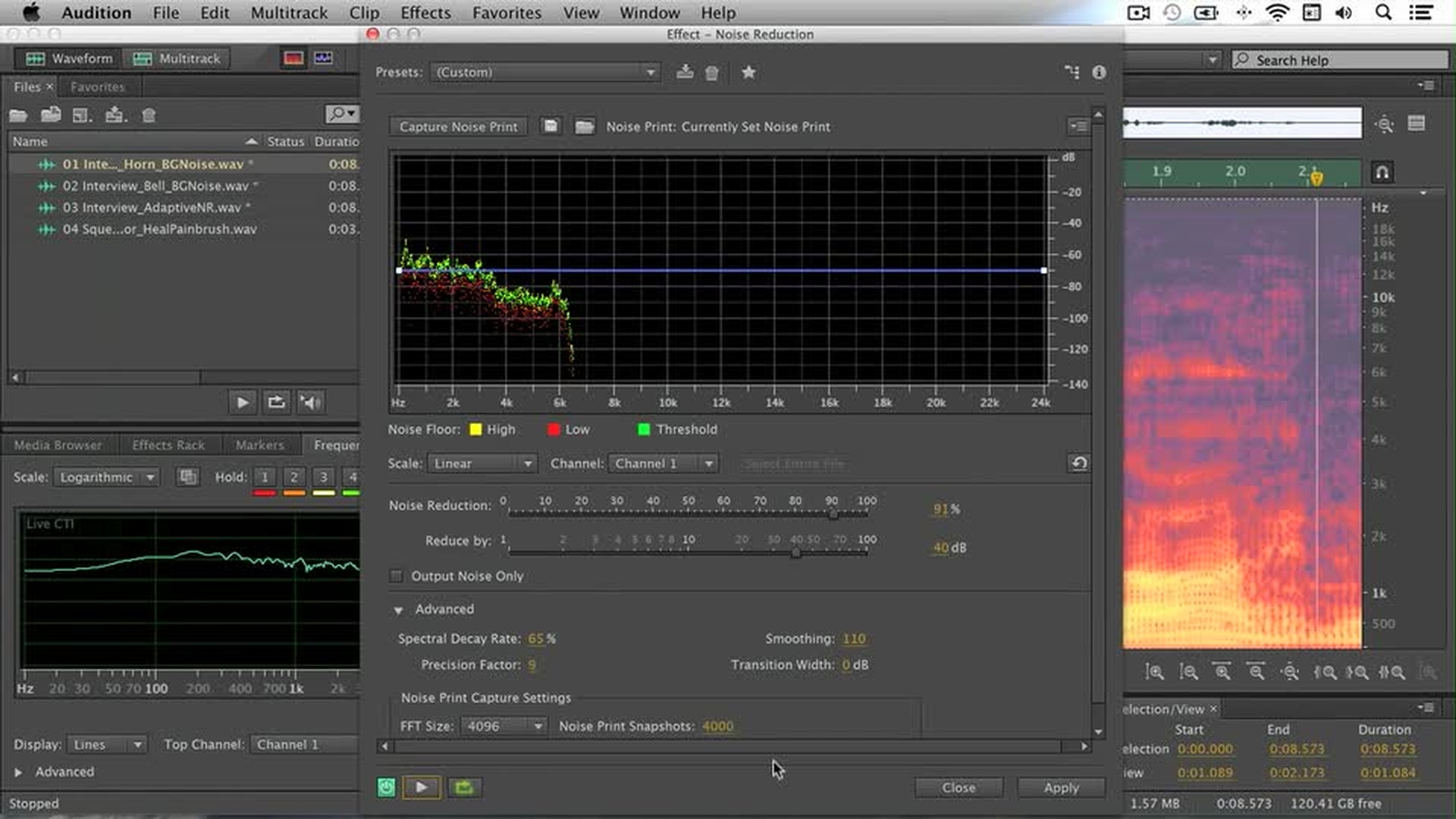
Task: Click the Close button
Action: pyautogui.click(x=957, y=787)
